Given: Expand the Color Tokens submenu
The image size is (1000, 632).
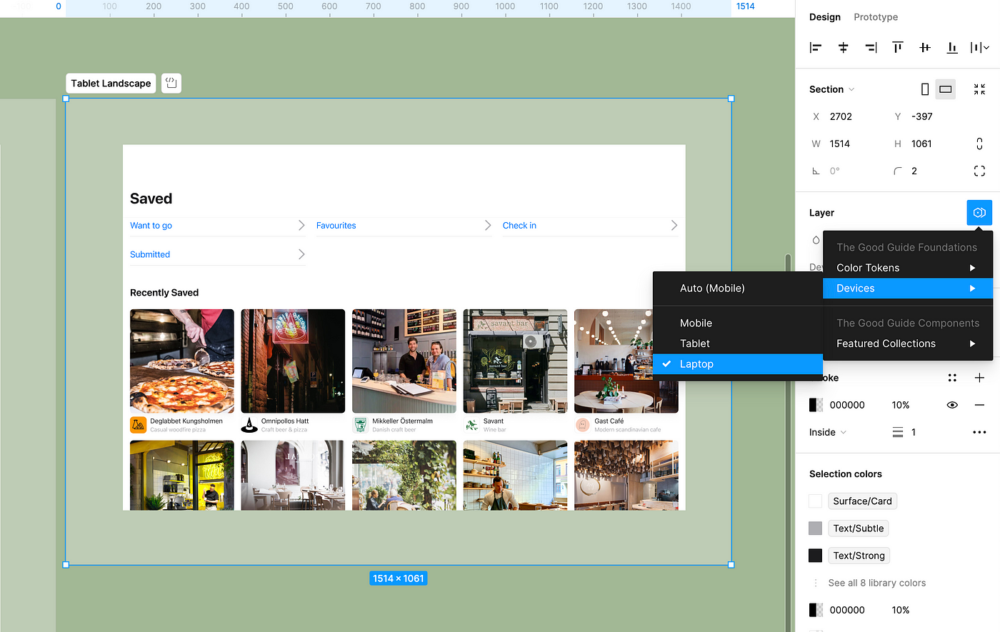Looking at the screenshot, I should (x=906, y=268).
